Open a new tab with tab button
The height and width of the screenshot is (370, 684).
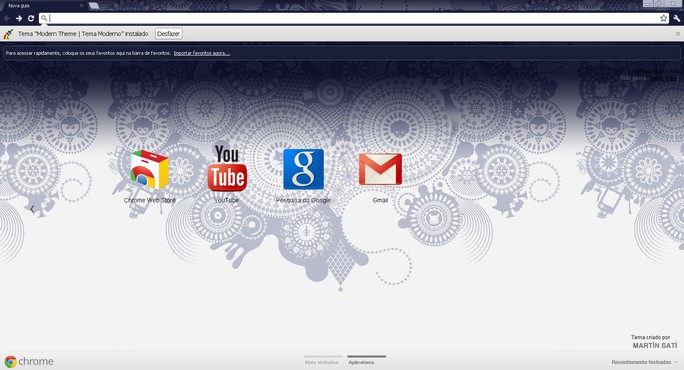[x=93, y=6]
